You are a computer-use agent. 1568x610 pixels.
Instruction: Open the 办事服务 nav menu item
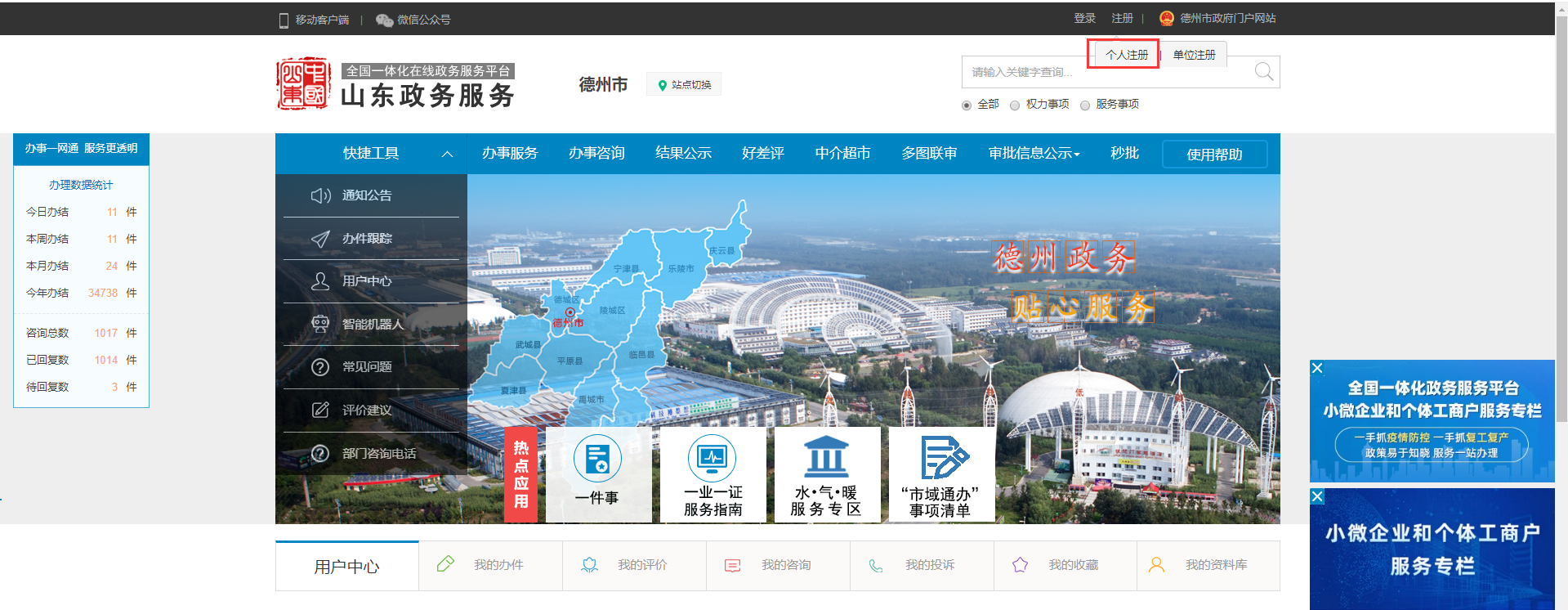(x=510, y=154)
